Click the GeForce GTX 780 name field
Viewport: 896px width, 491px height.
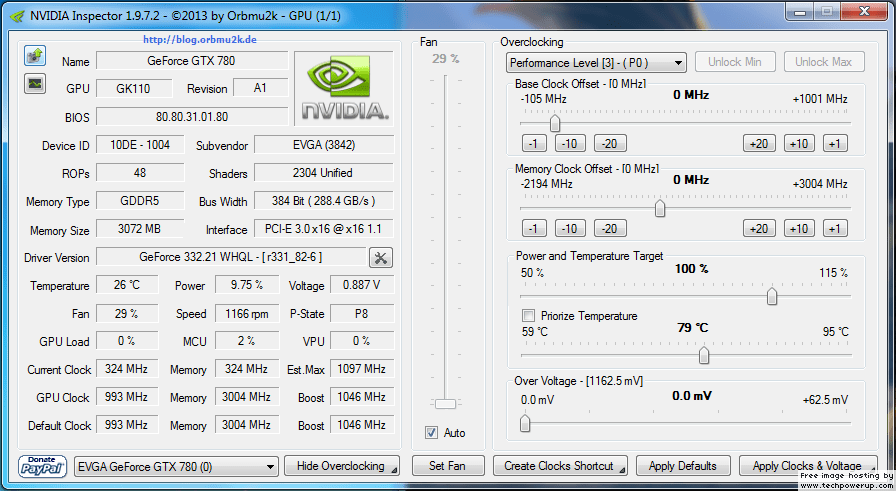click(192, 61)
